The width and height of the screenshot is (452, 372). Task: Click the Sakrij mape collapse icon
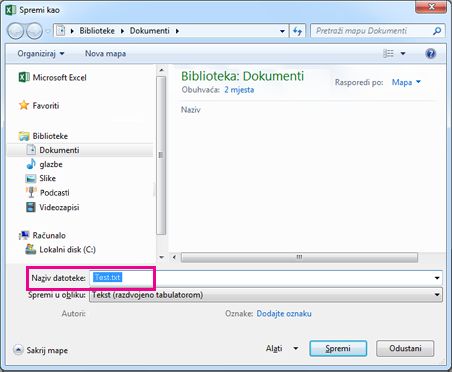coord(18,350)
